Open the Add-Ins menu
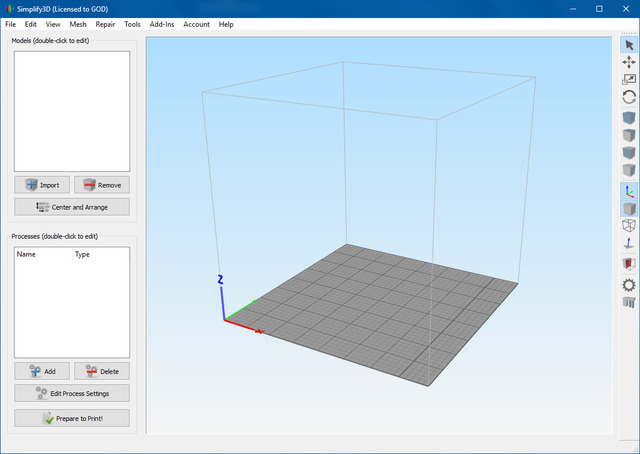 click(x=162, y=24)
